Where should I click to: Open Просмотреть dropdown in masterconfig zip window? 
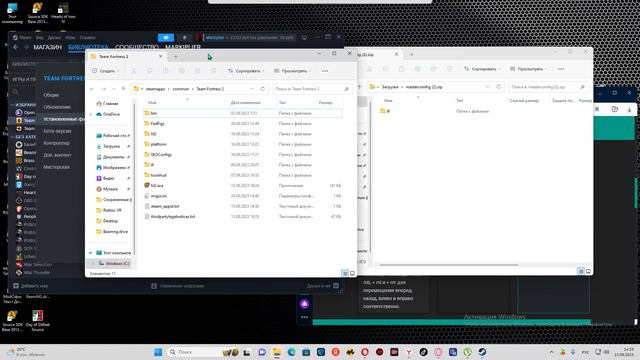(x=528, y=69)
